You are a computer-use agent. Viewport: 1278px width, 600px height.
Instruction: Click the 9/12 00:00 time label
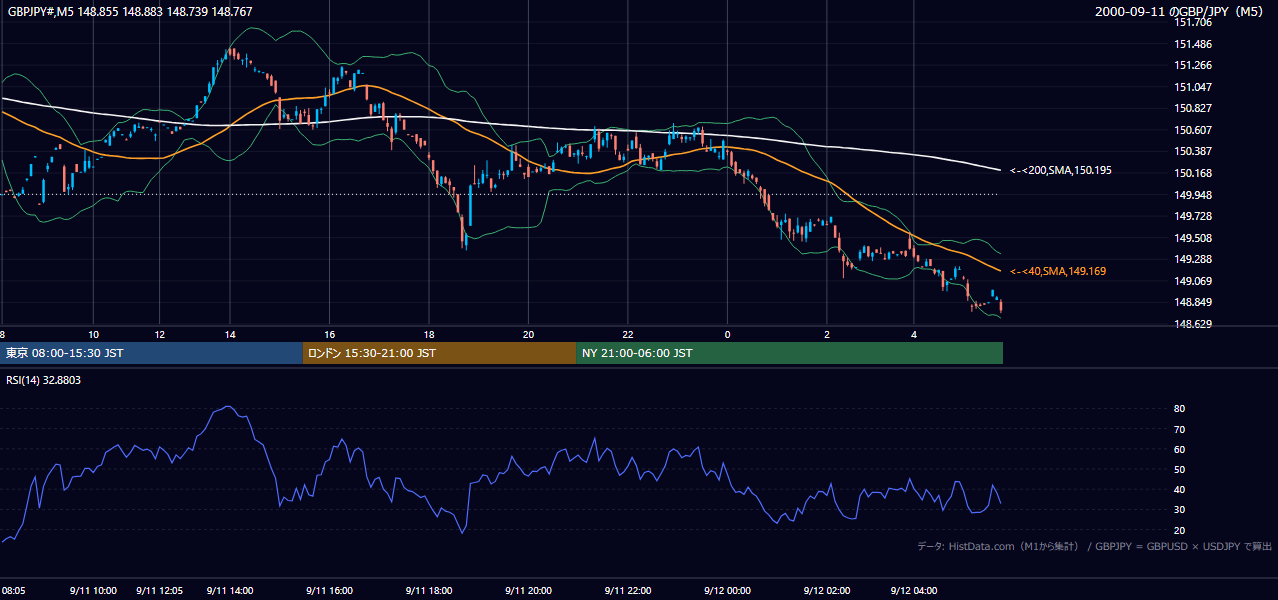(727, 591)
